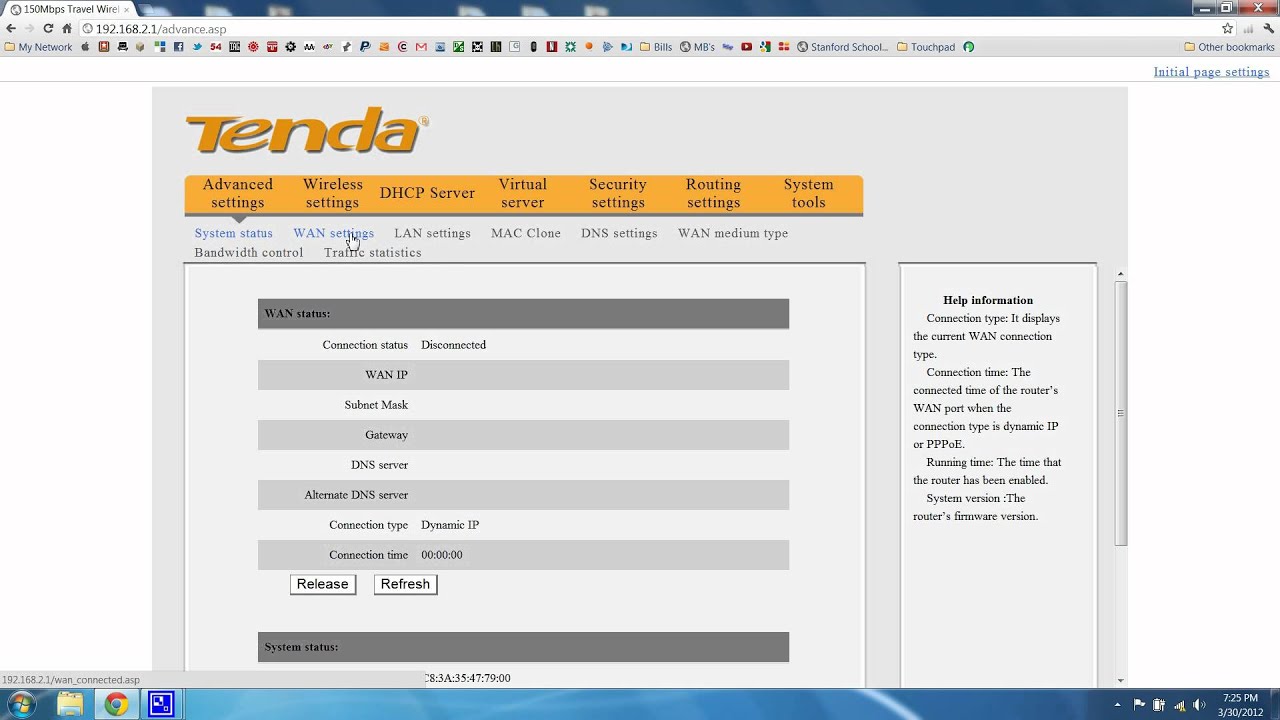This screenshot has width=1280, height=720.
Task: Open the YouTube bookmark icon
Action: click(x=746, y=47)
